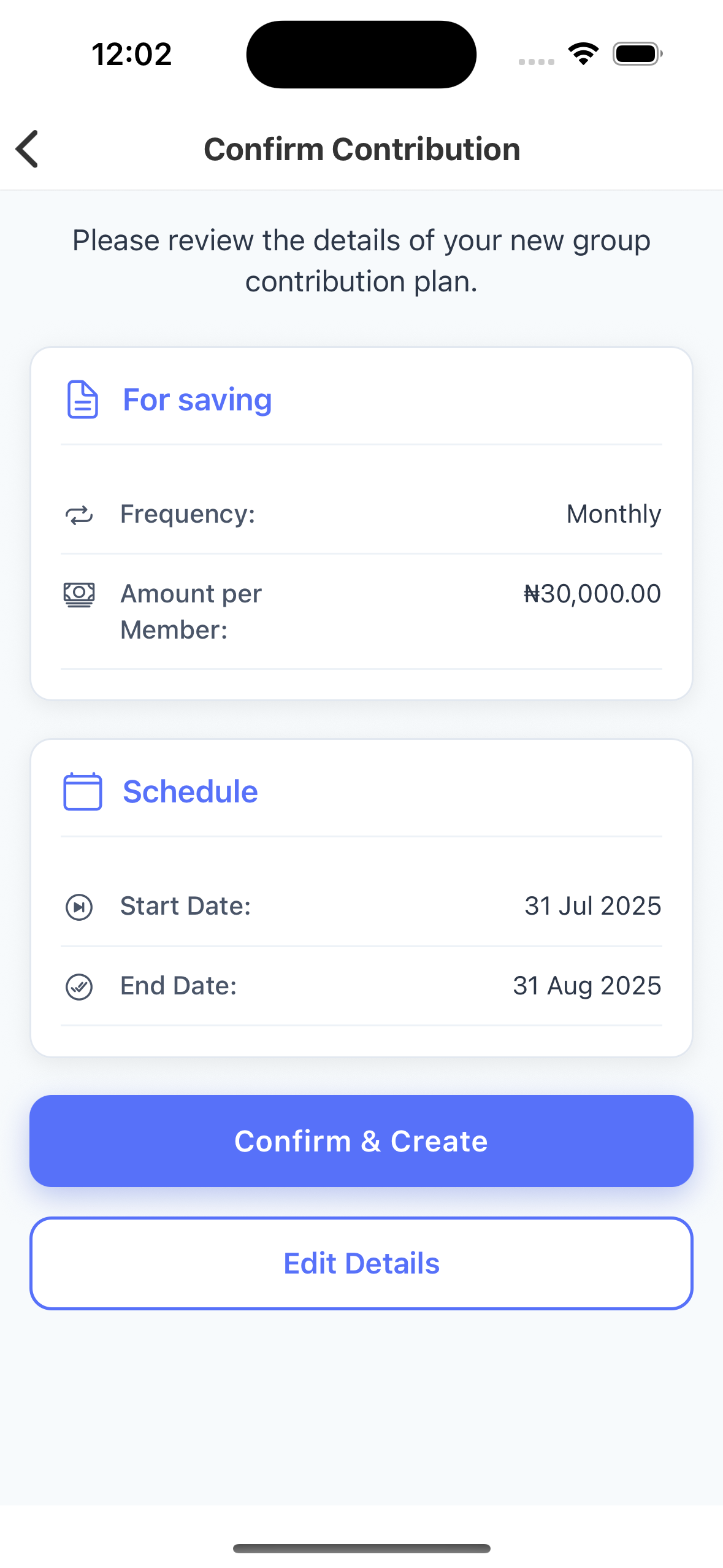
Task: Click the Start Date play-circle icon
Action: (x=79, y=907)
